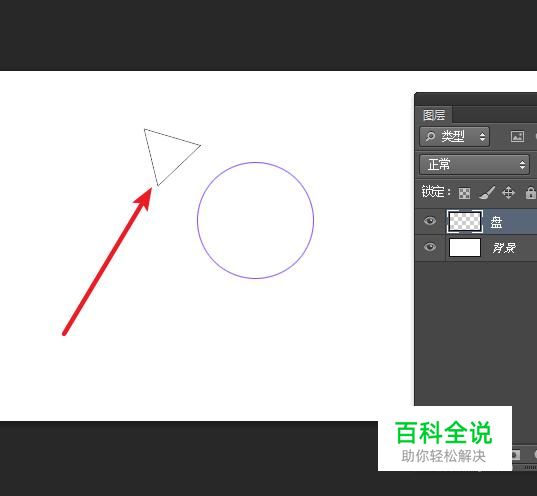Open the 类型 filter type dropdown
The image size is (537, 496).
[x=454, y=137]
